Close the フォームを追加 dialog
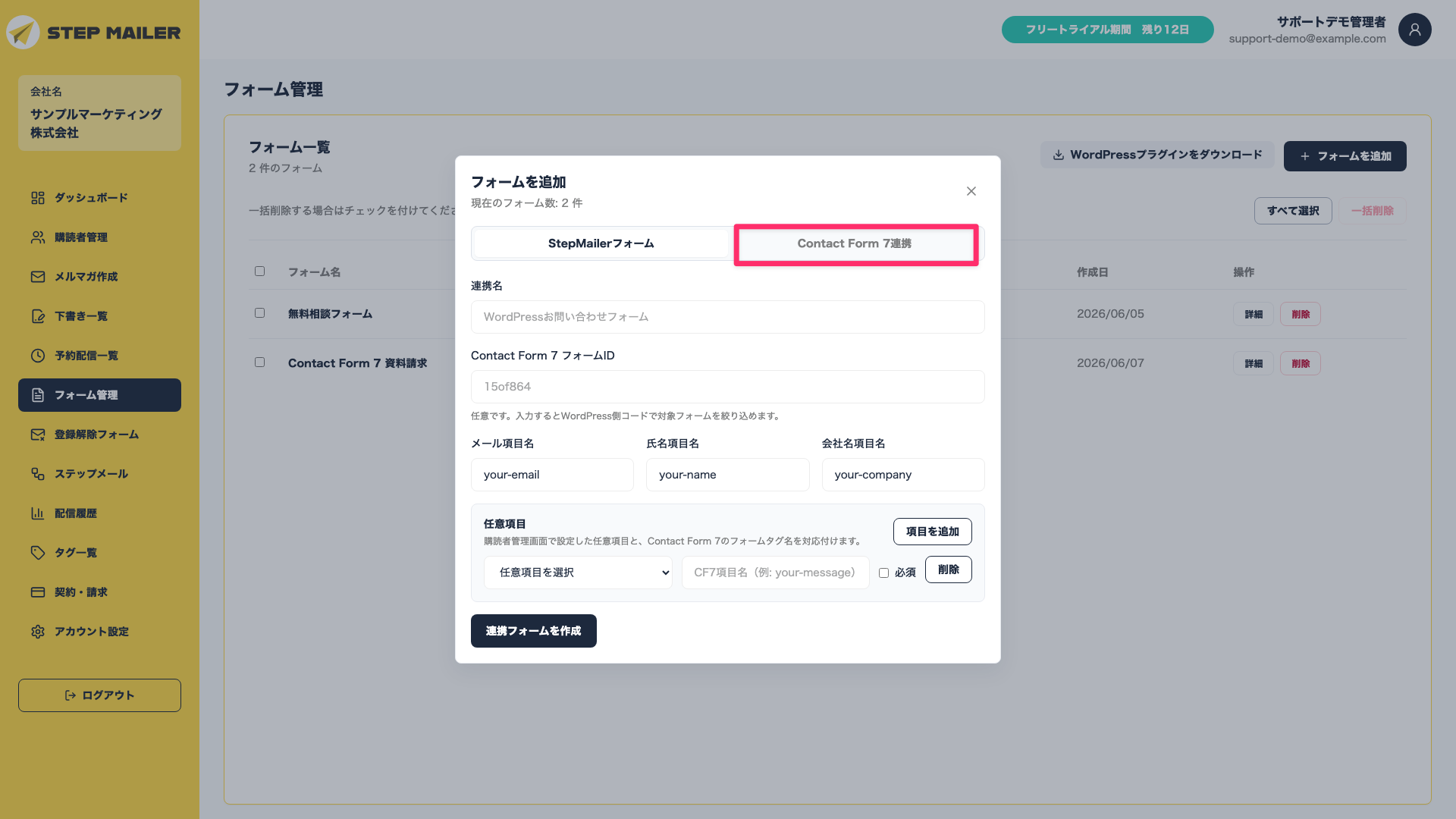Screen dimensions: 1456x819 tap(971, 191)
